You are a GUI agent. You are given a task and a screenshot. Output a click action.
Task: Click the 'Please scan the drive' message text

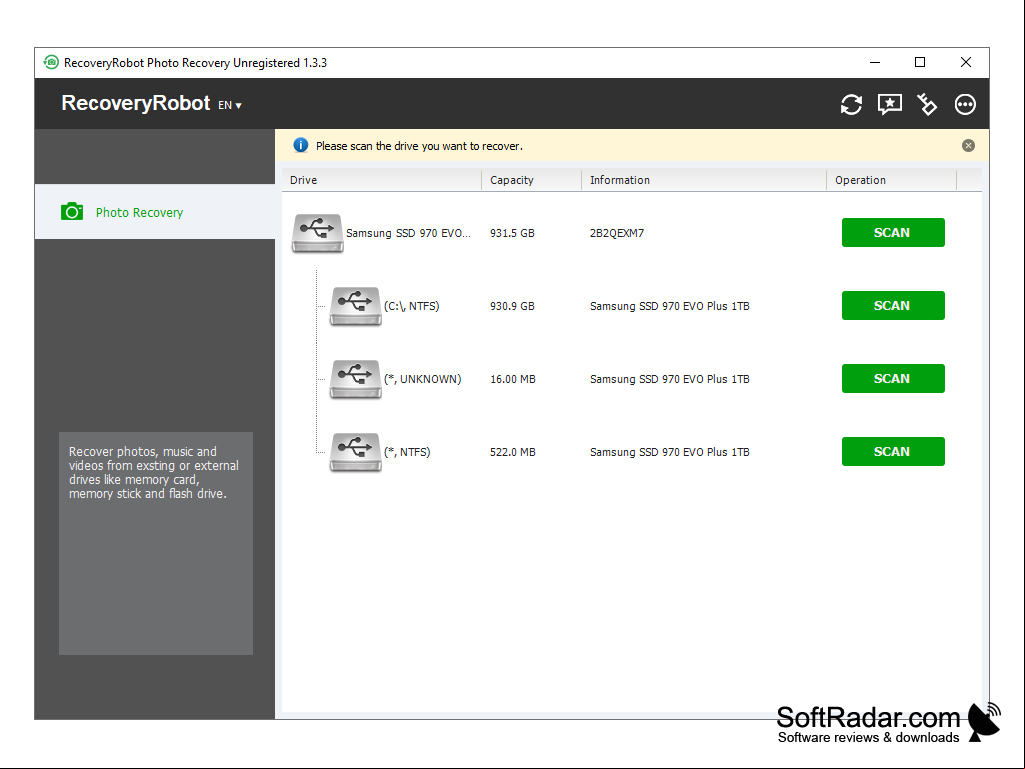419,146
